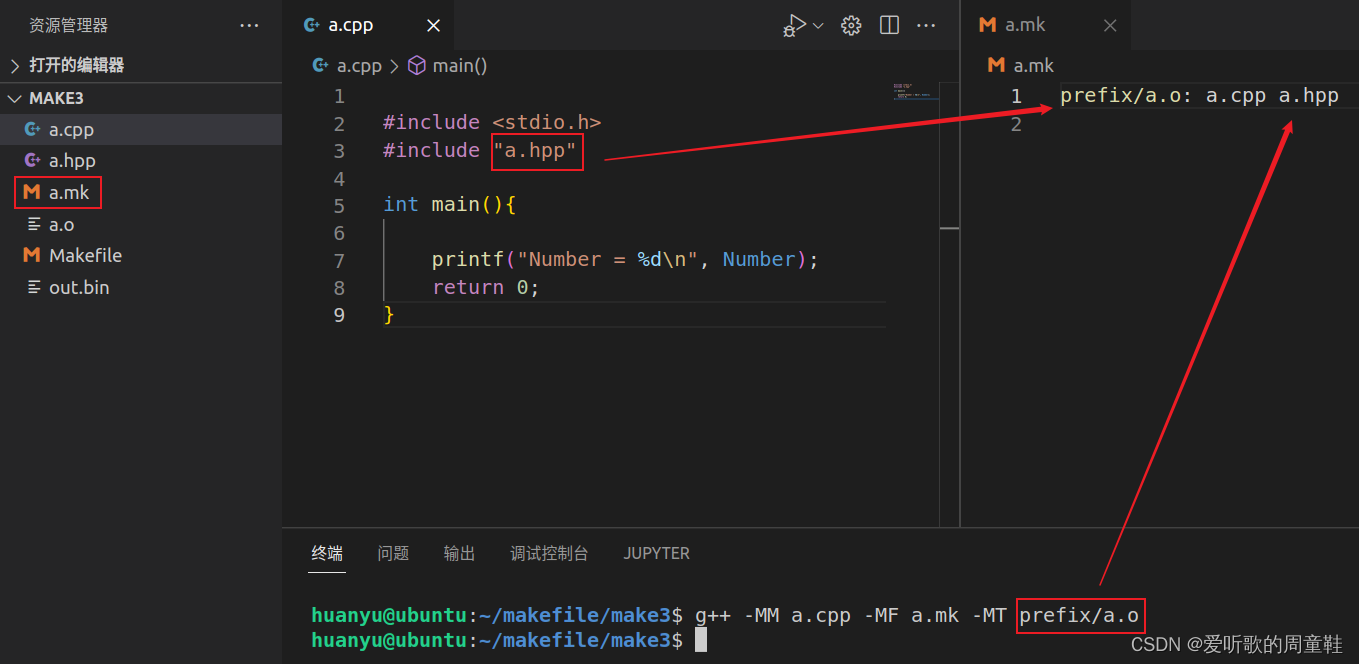Click the 资源管理器 panel title

[x=69, y=25]
